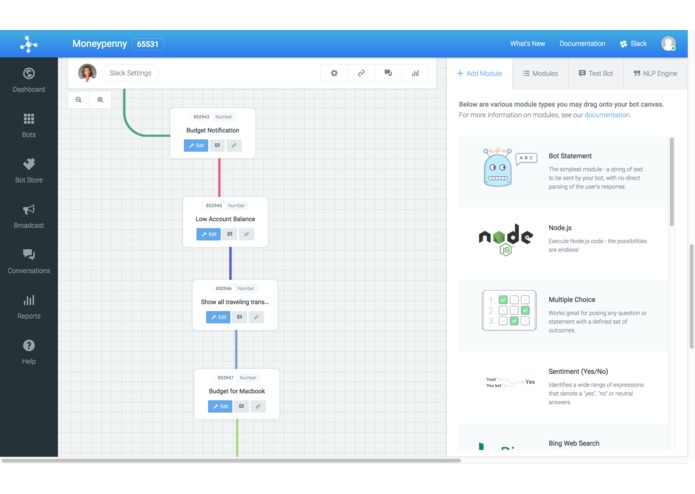Open the Dashboard sidebar item
This screenshot has height=494, width=695.
pyautogui.click(x=29, y=80)
